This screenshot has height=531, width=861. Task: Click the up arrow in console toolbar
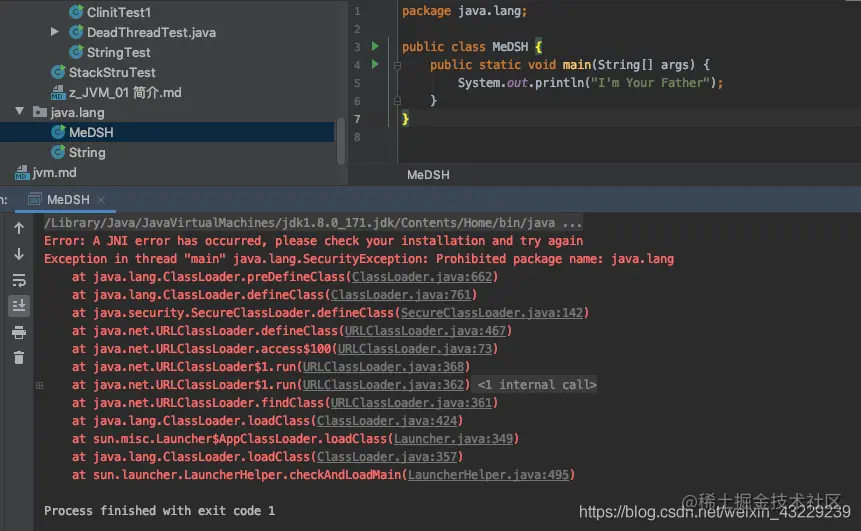pos(19,228)
